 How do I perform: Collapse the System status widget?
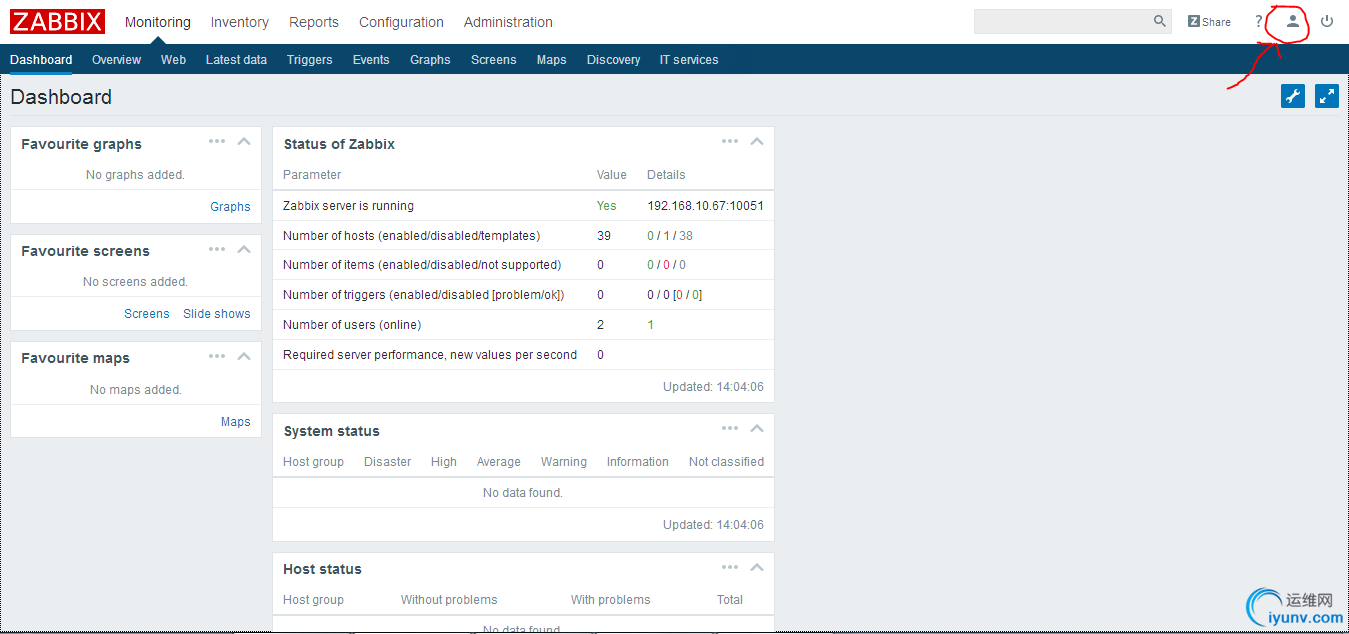(x=757, y=428)
